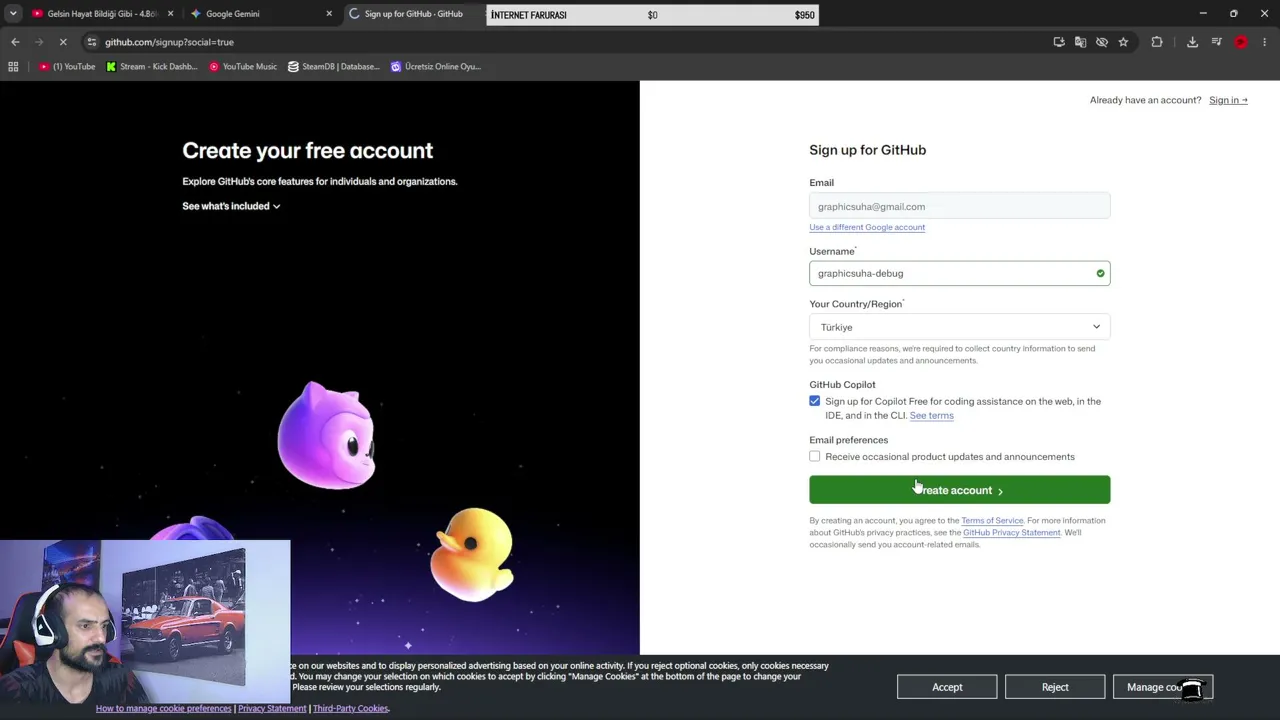1280x720 pixels.
Task: Open site information icon in address bar
Action: pyautogui.click(x=92, y=42)
